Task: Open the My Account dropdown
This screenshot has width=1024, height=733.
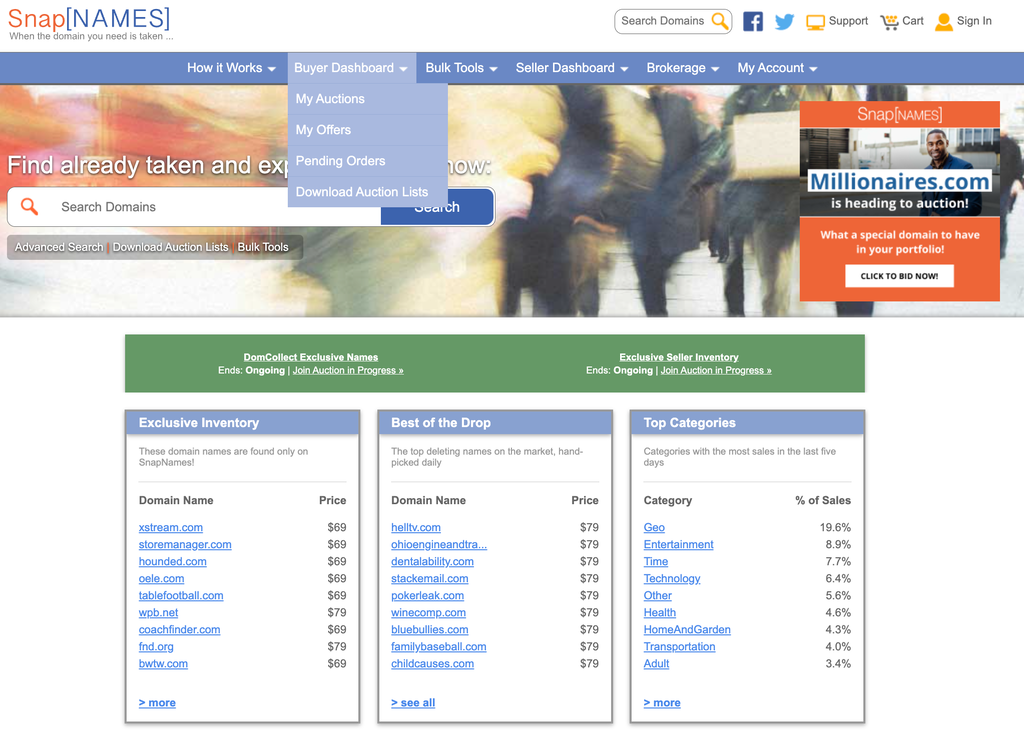Action: 777,68
